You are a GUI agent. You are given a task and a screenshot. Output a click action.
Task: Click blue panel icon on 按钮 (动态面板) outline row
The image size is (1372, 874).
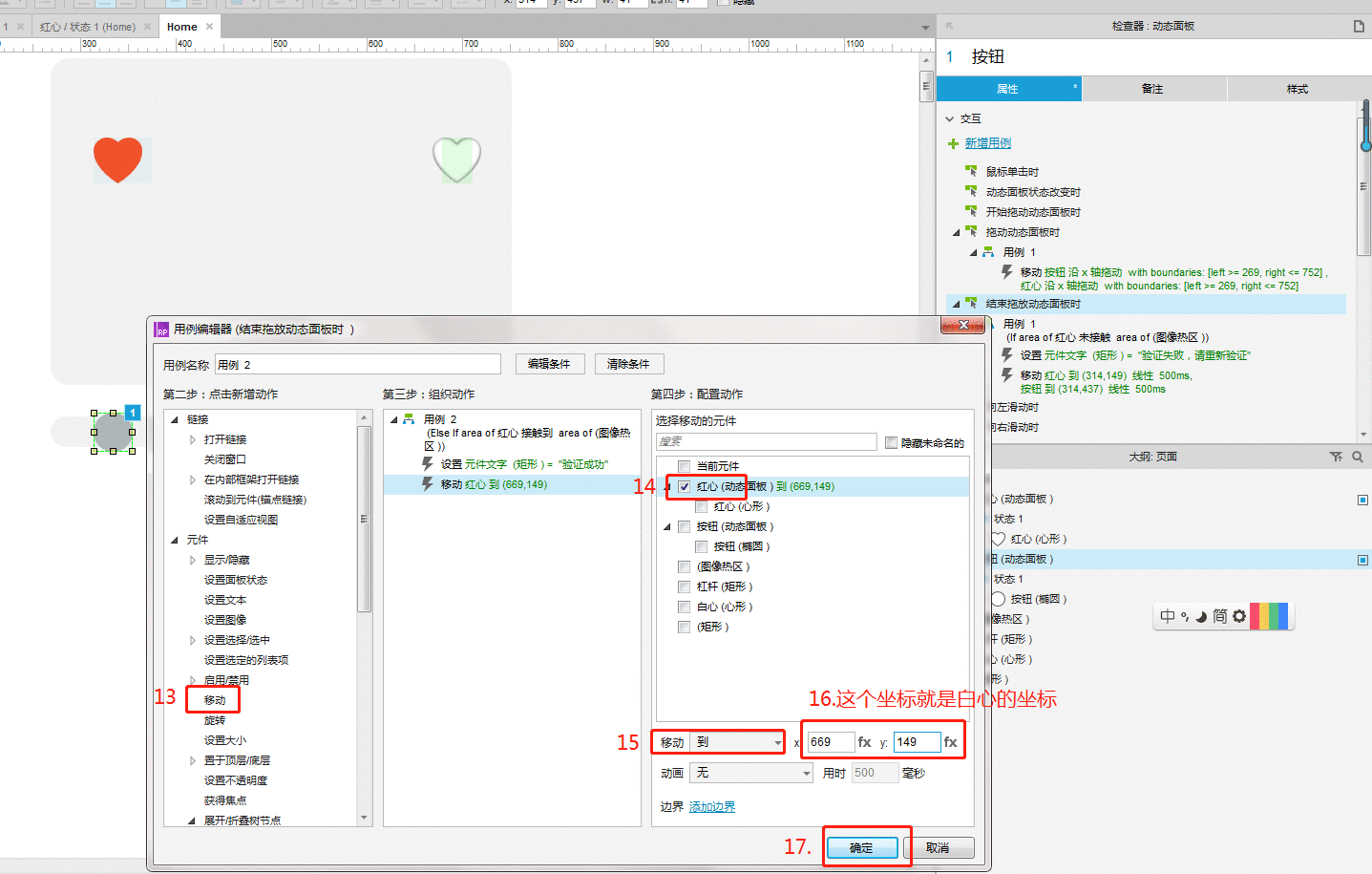coord(1362,560)
